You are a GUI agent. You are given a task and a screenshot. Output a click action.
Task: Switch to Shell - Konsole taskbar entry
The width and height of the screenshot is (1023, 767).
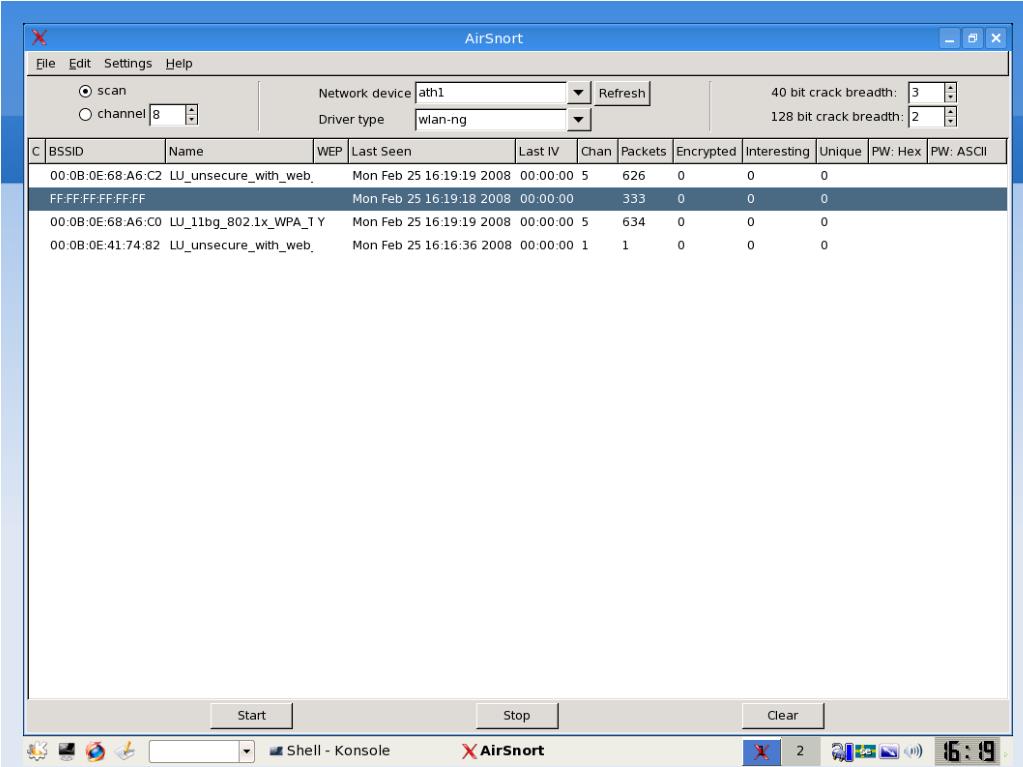(329, 751)
